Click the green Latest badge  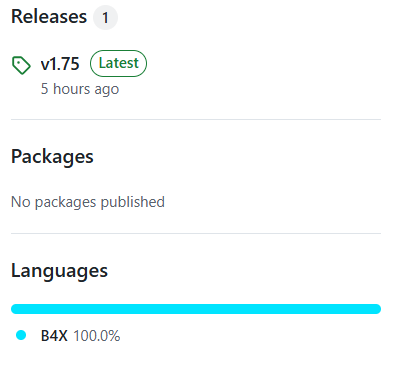[118, 63]
